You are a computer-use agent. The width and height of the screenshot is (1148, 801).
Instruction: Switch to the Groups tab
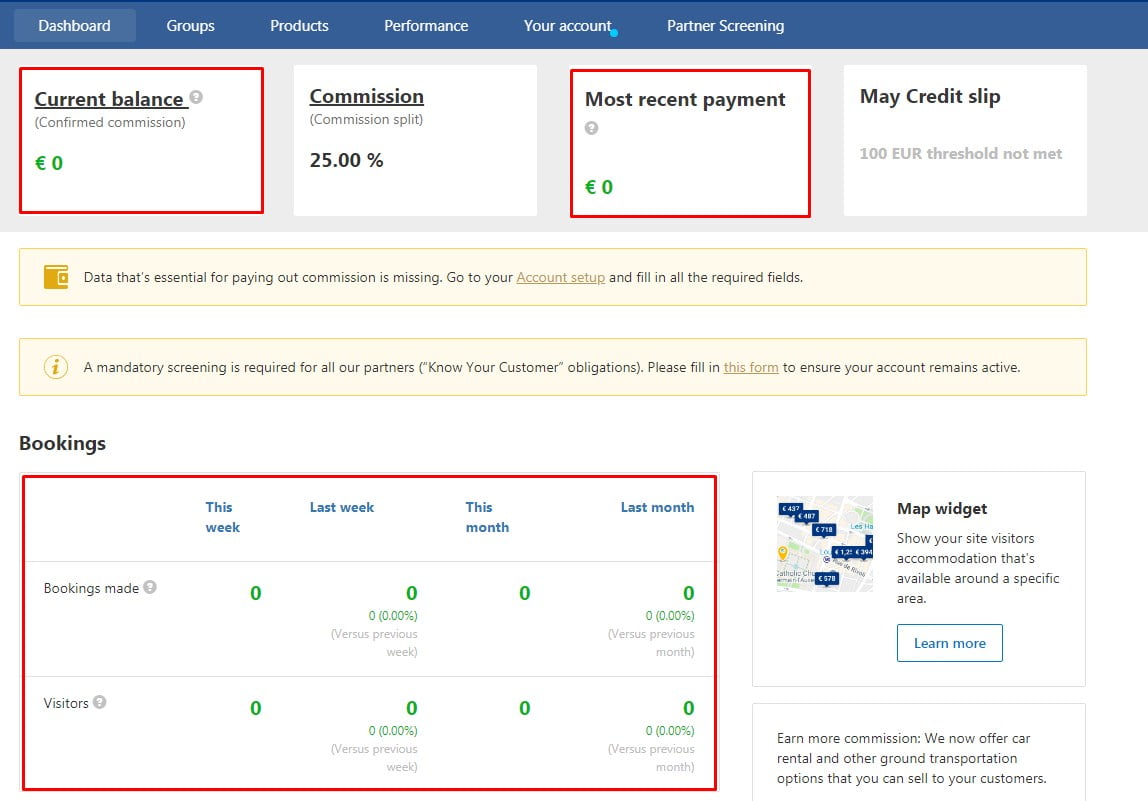190,26
